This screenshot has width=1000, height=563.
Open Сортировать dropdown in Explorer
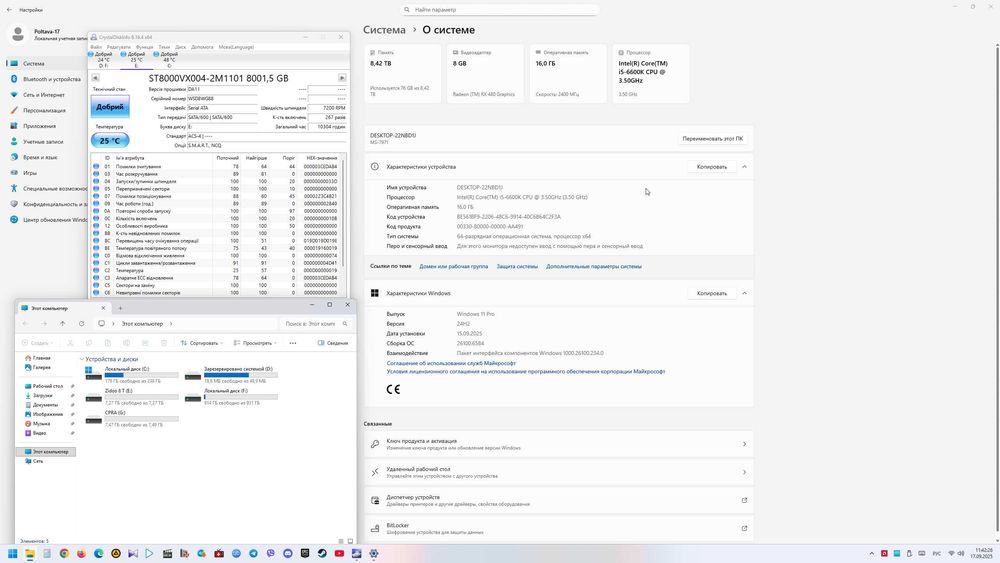(x=202, y=343)
